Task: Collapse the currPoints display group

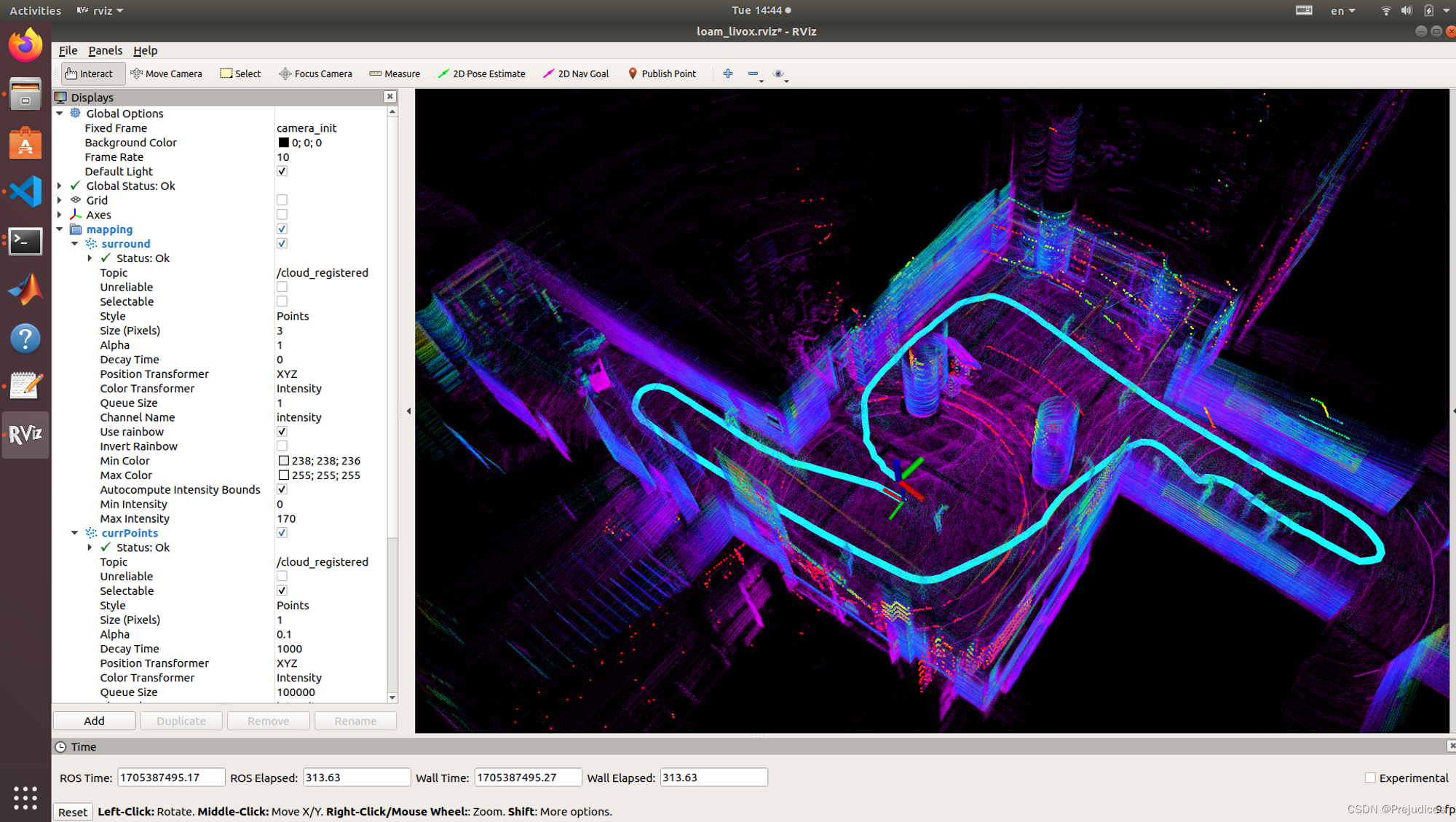Action: point(76,533)
